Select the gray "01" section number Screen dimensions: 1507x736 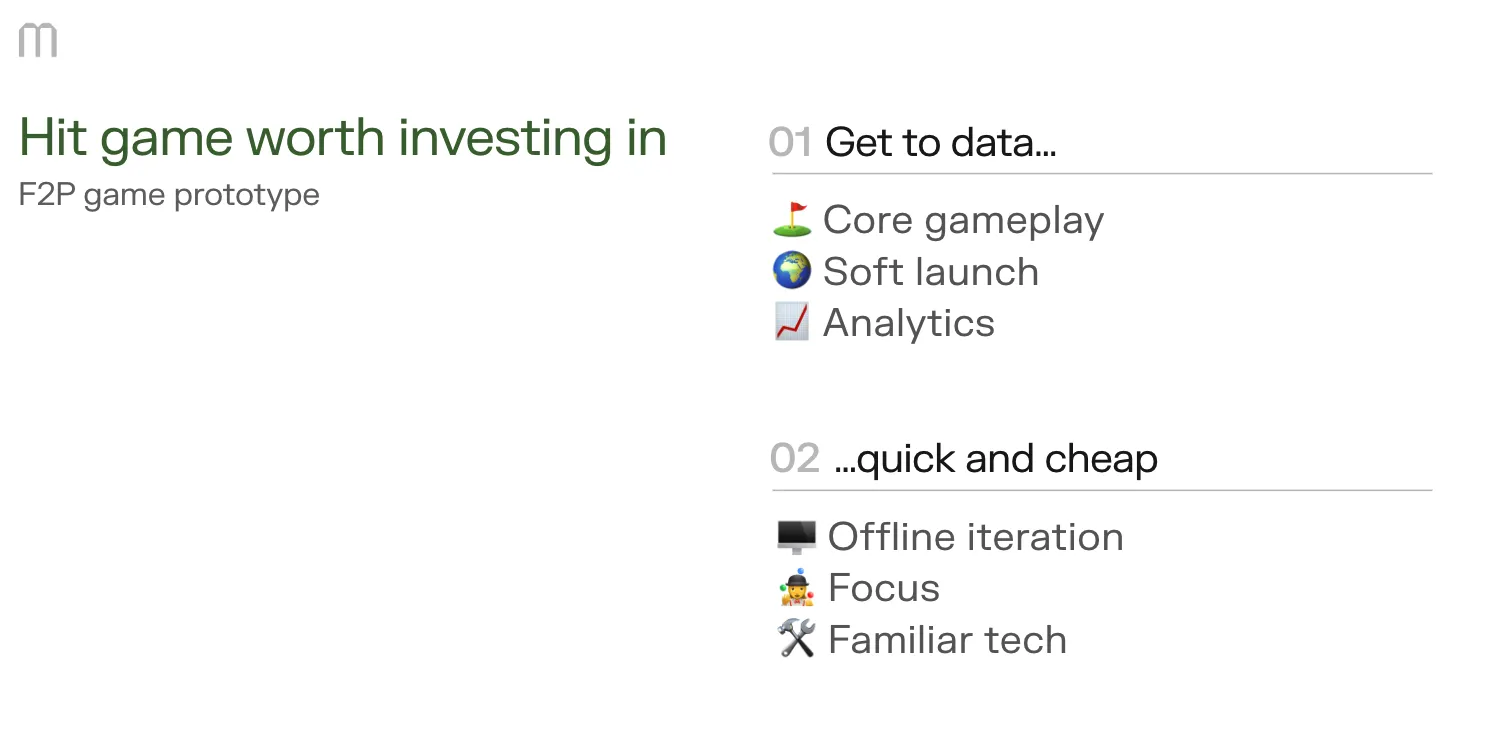click(790, 143)
